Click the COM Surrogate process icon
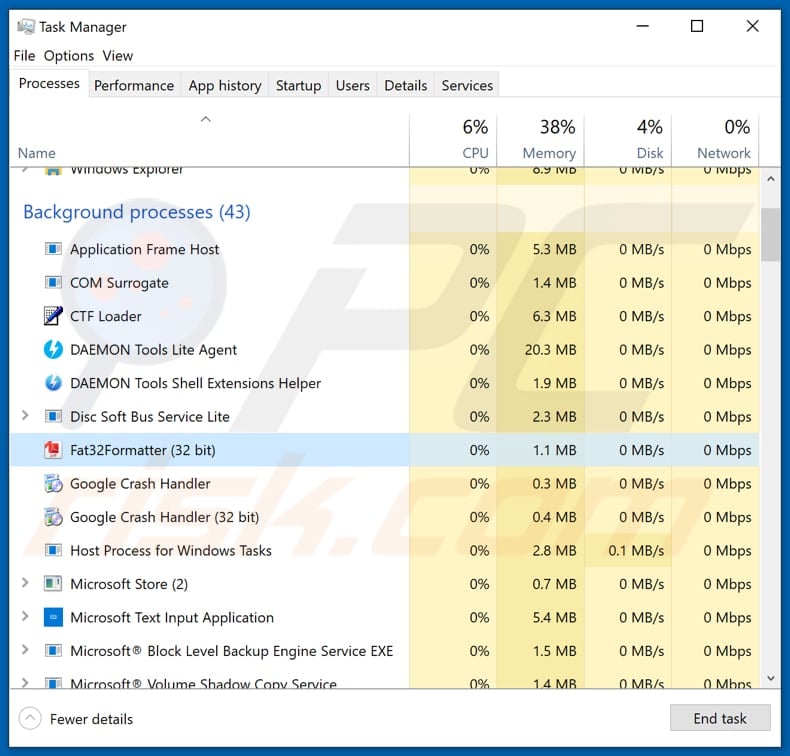This screenshot has width=790, height=756. pyautogui.click(x=53, y=283)
